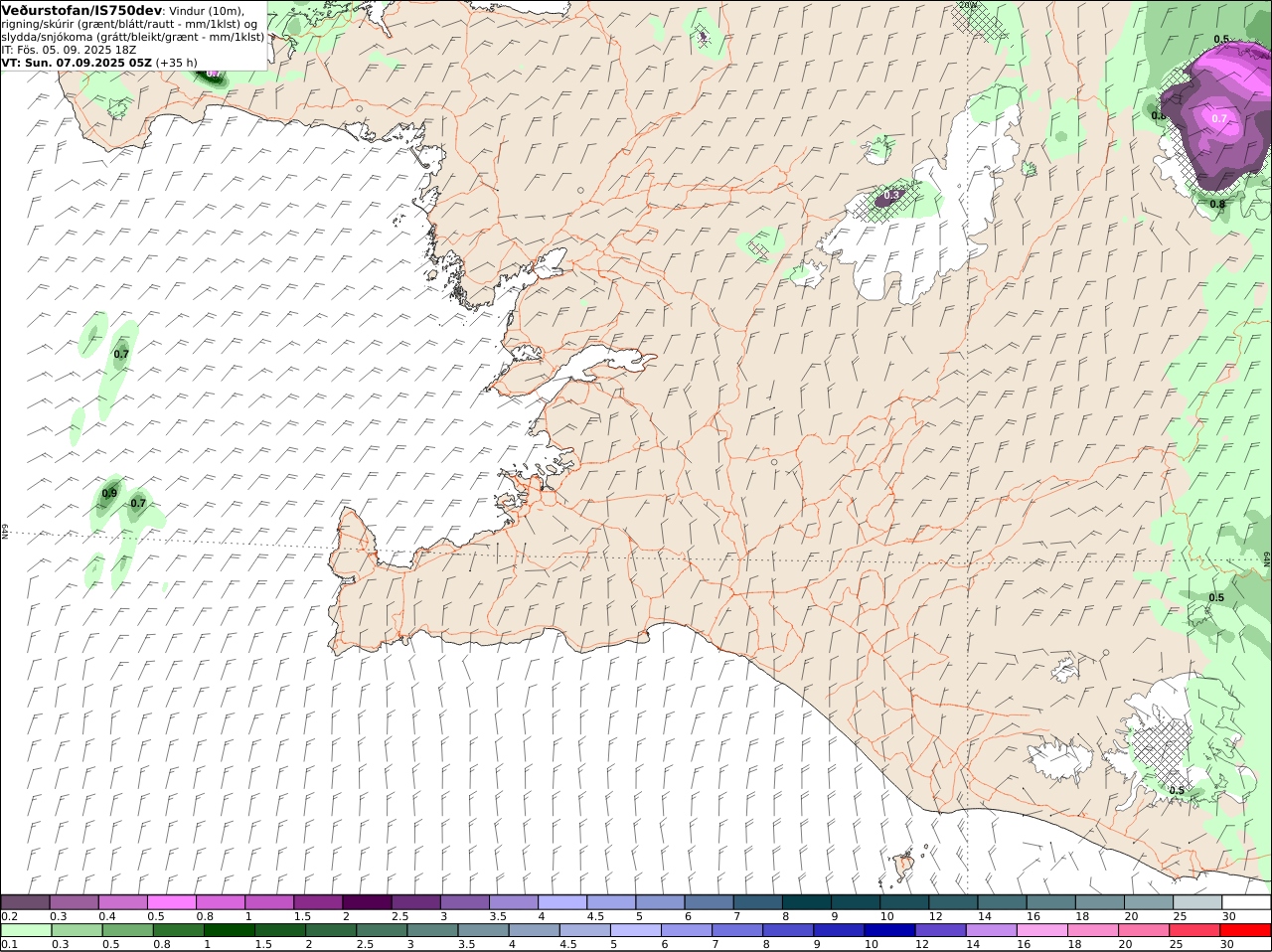Select the bright pink 0.5 swatch in upper legend
The width and height of the screenshot is (1272, 952).
pos(171,902)
